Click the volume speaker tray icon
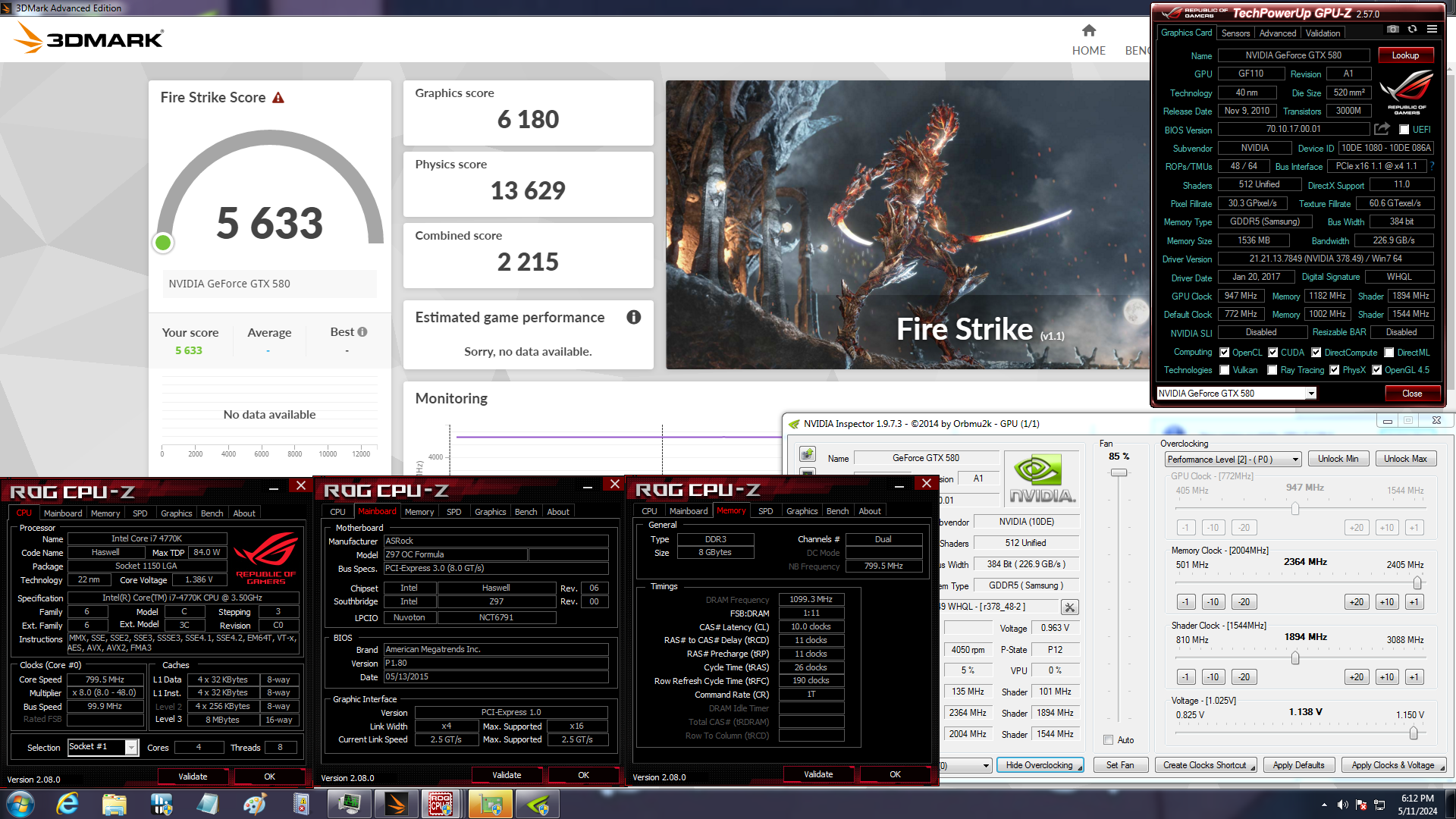 click(1342, 805)
